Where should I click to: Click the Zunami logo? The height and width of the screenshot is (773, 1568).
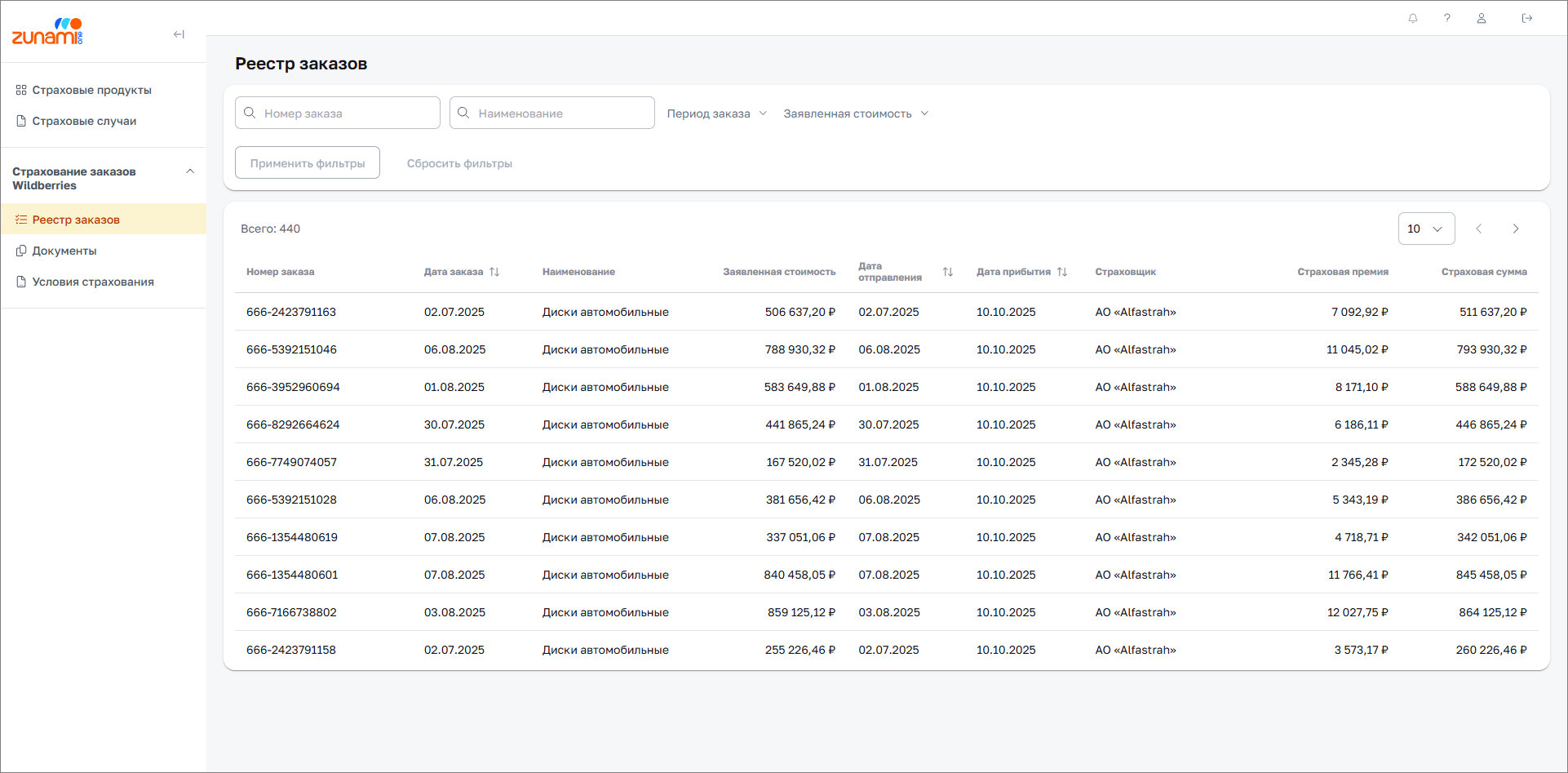click(47, 32)
